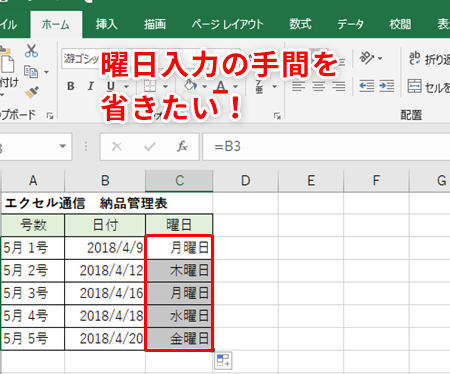Screen dimensions: 450x374
Task: Click the Borders icon
Action: pyautogui.click(x=150, y=86)
